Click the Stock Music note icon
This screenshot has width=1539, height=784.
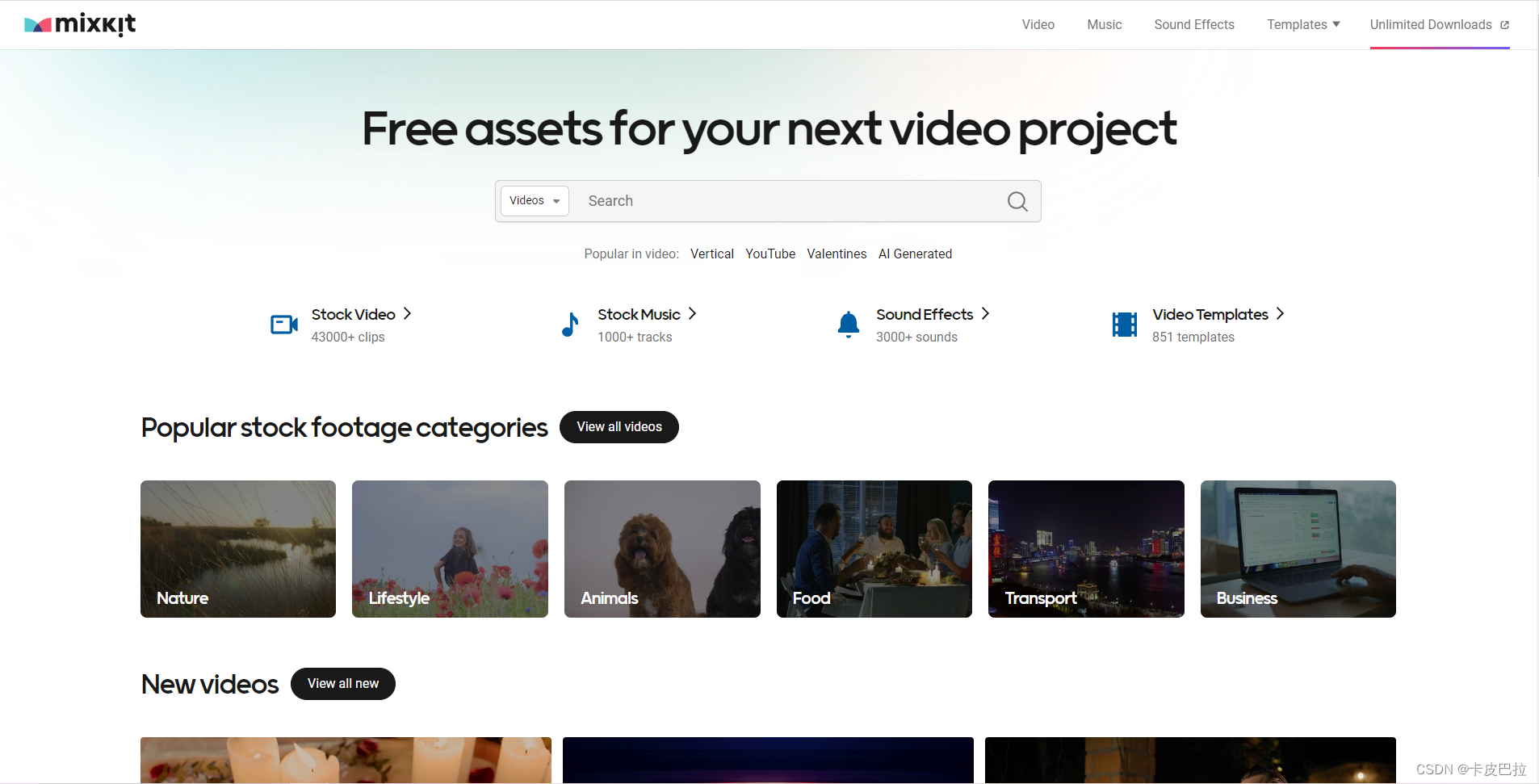[570, 325]
